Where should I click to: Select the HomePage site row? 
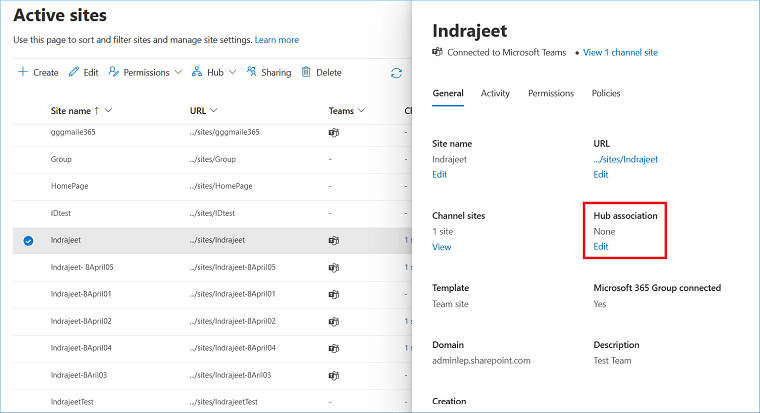click(x=212, y=186)
